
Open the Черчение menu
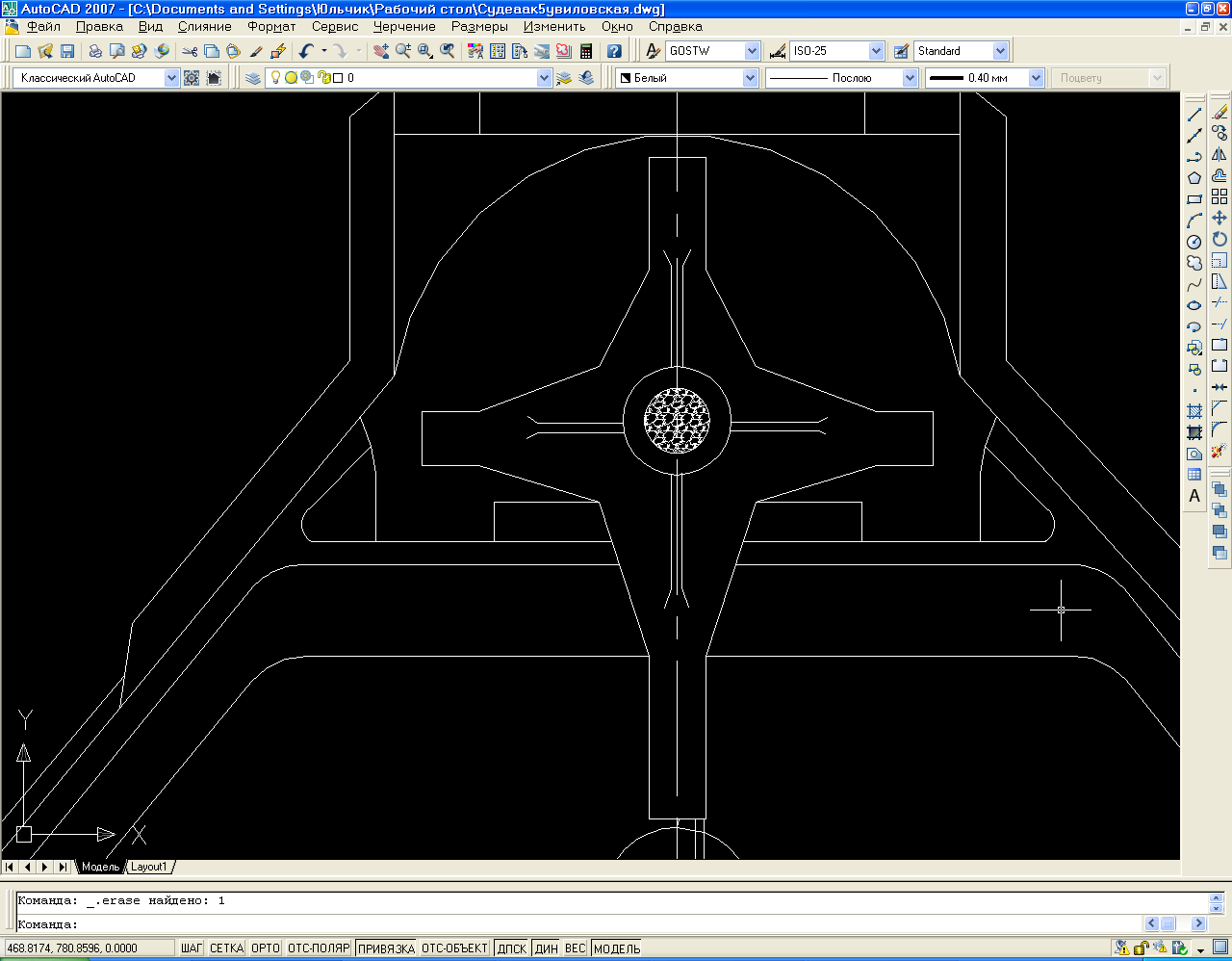tap(404, 27)
